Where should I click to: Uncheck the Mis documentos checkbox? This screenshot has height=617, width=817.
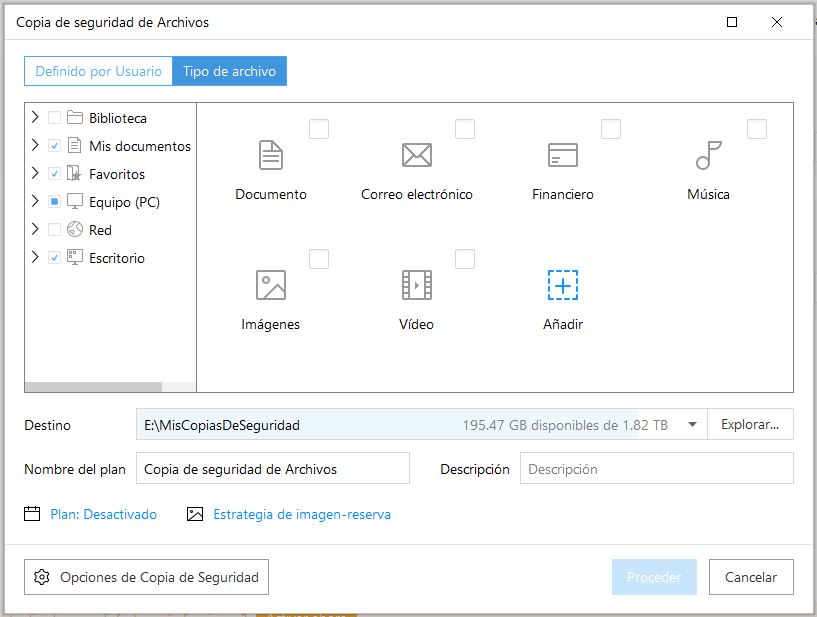click(55, 146)
